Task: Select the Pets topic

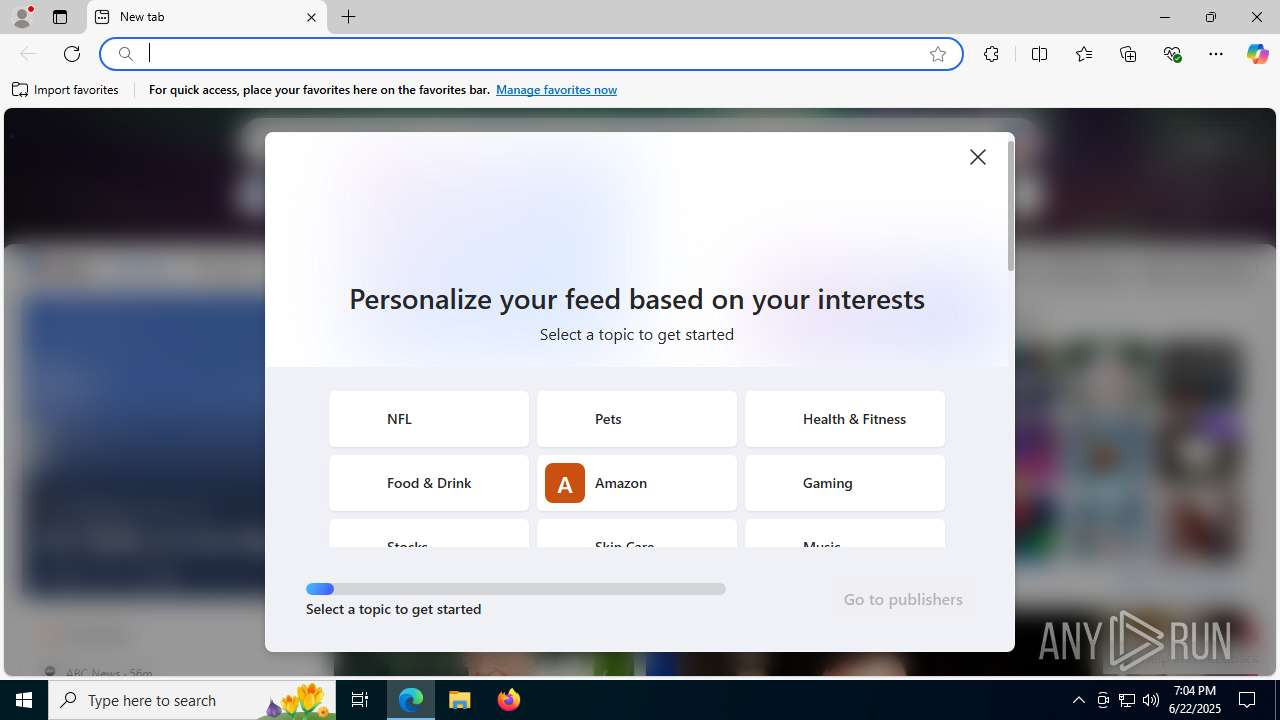Action: point(637,419)
